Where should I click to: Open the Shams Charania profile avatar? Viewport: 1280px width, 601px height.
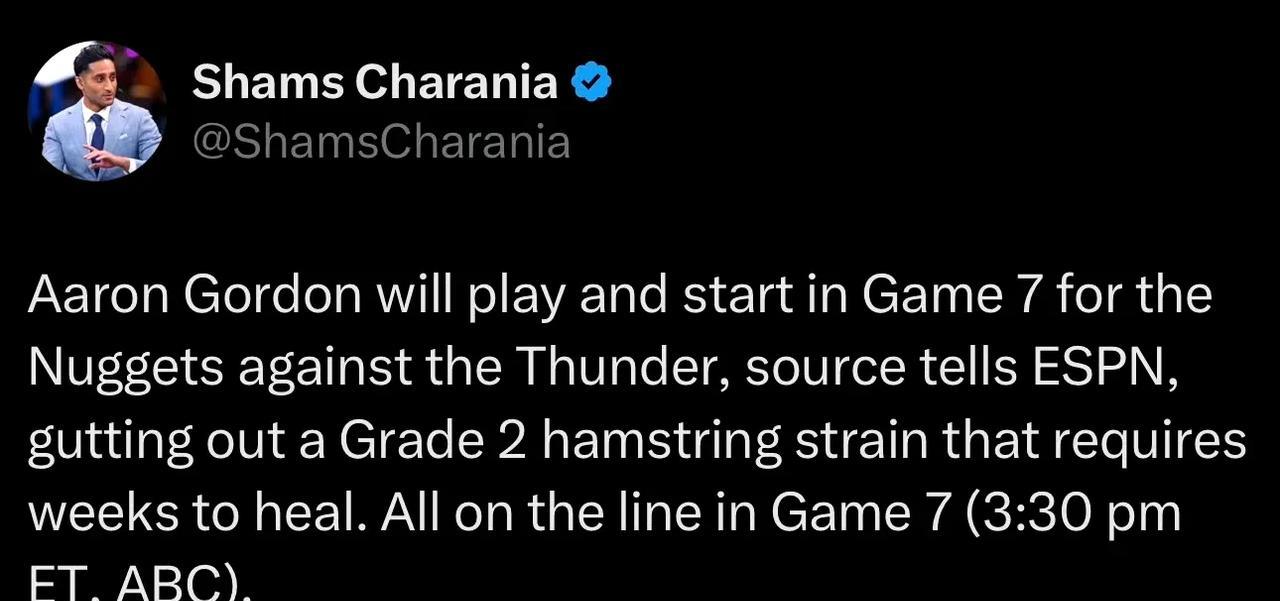tap(97, 111)
